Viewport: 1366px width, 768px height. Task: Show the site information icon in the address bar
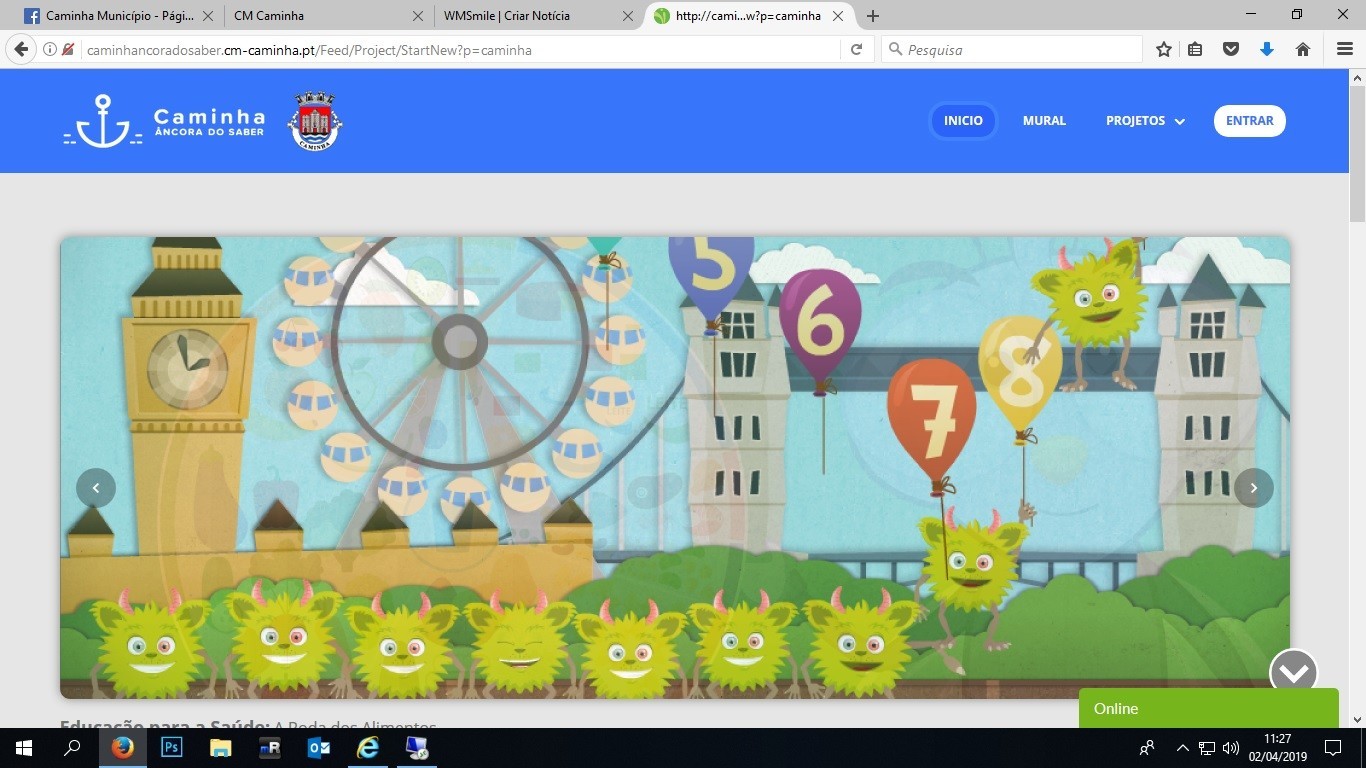(49, 49)
